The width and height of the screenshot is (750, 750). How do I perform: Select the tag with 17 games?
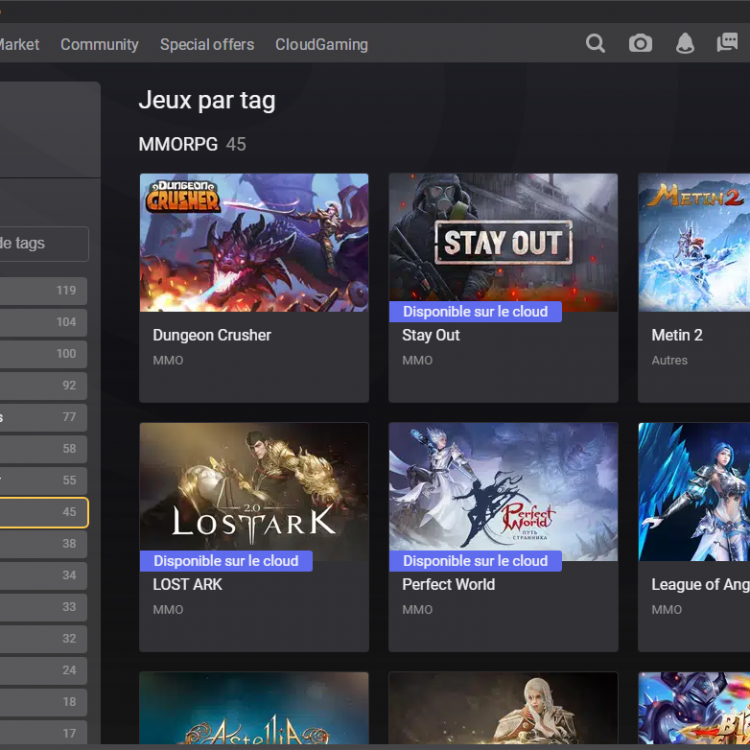pyautogui.click(x=44, y=732)
